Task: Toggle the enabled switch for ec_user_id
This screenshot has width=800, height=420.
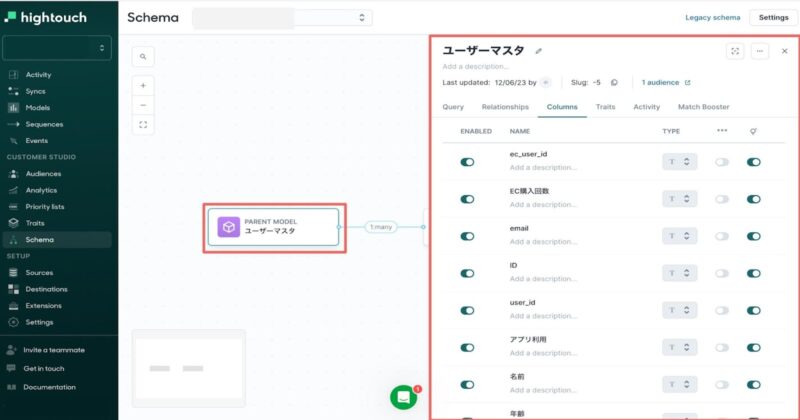Action: pyautogui.click(x=467, y=162)
